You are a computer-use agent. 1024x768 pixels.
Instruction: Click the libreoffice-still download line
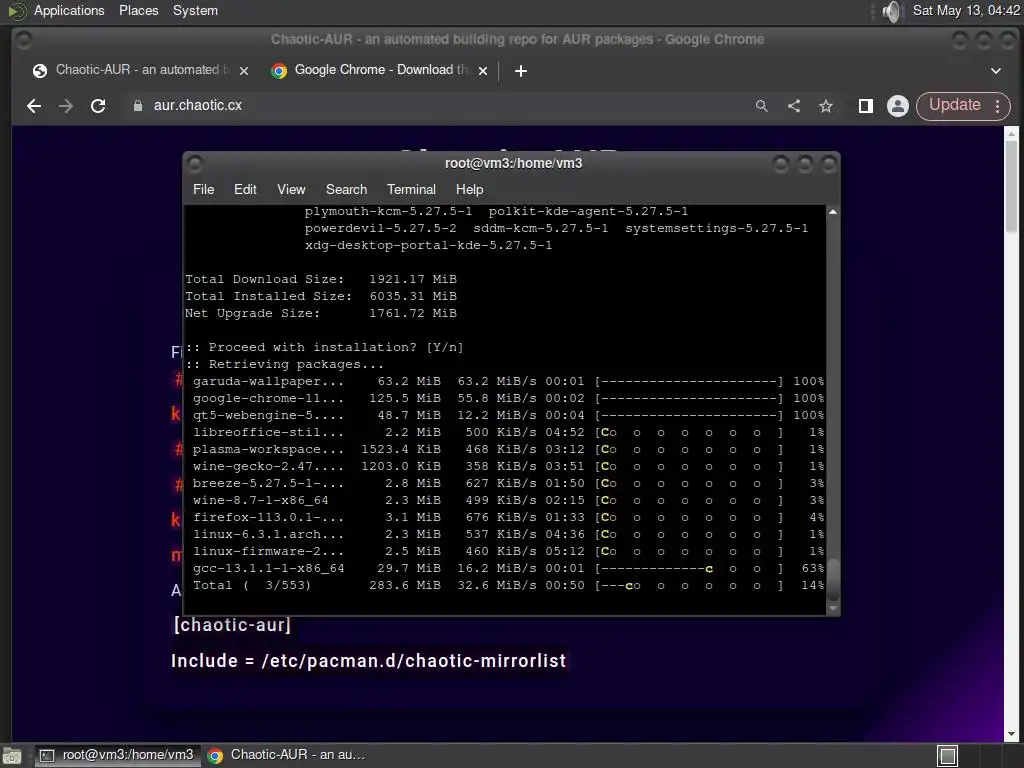click(x=508, y=432)
